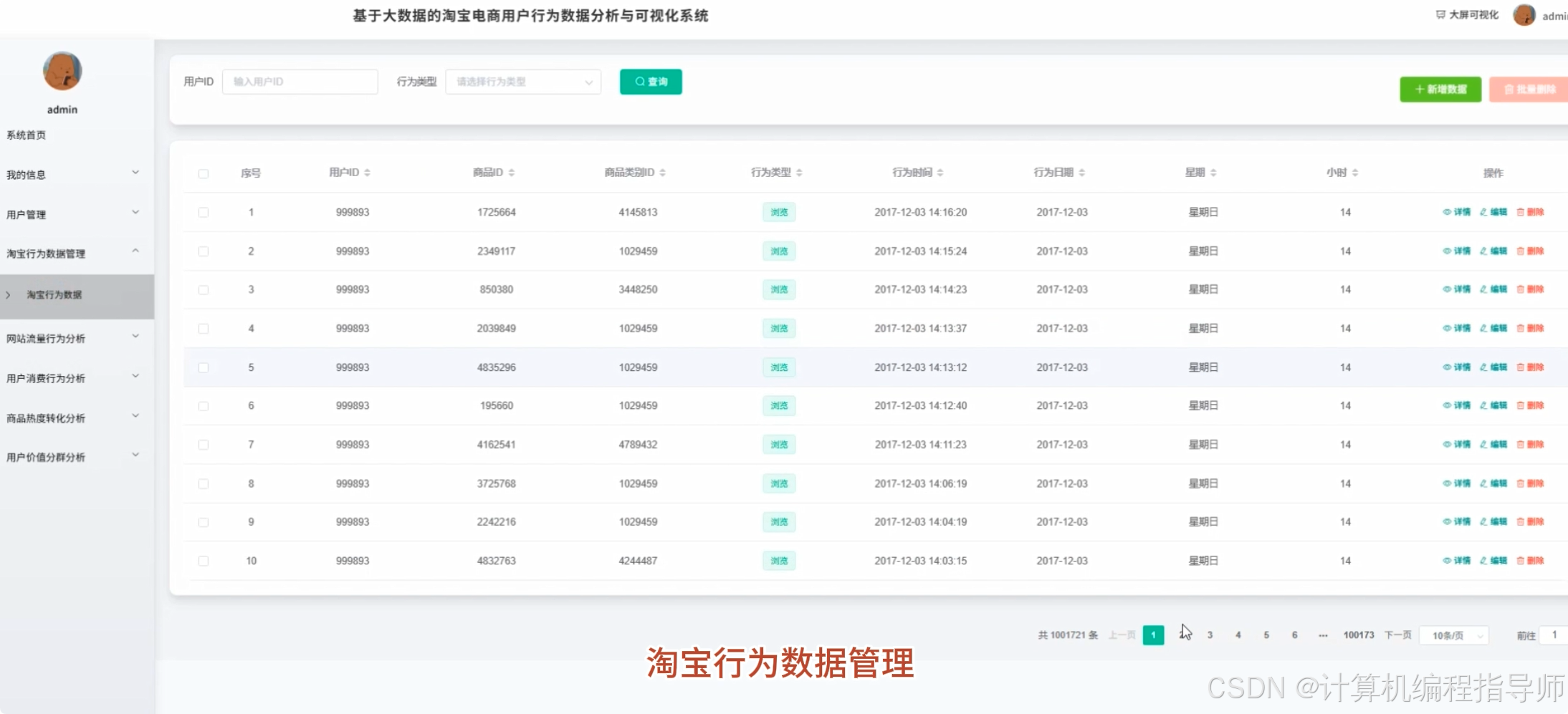The image size is (1568, 714).
Task: Click 编辑 for row 1
Action: coord(1493,212)
